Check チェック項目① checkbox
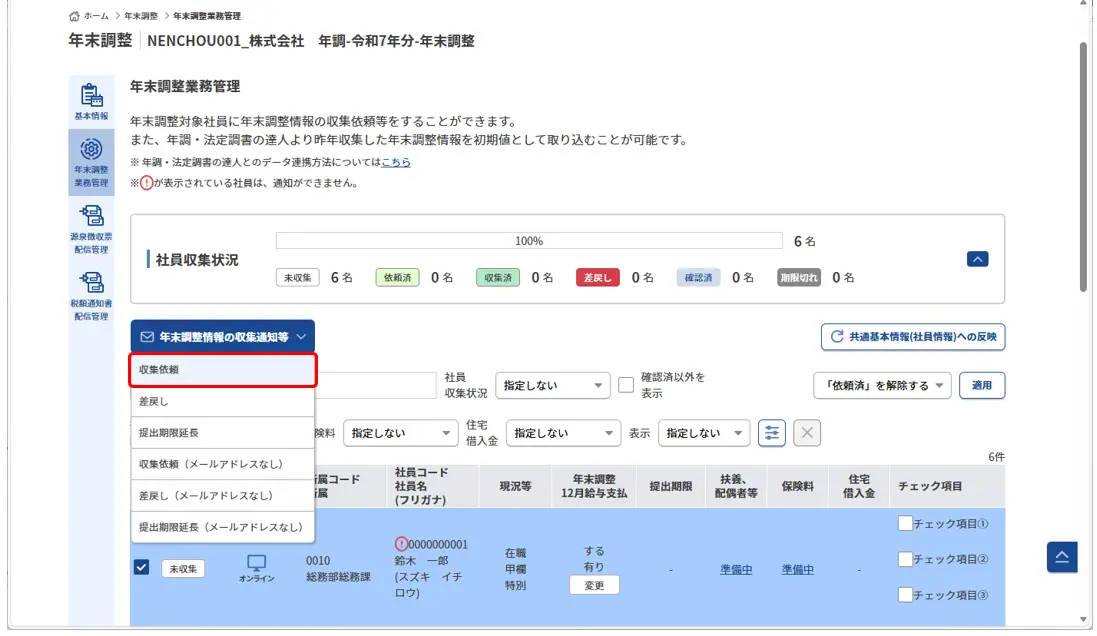This screenshot has height=636, width=1097. [x=905, y=523]
